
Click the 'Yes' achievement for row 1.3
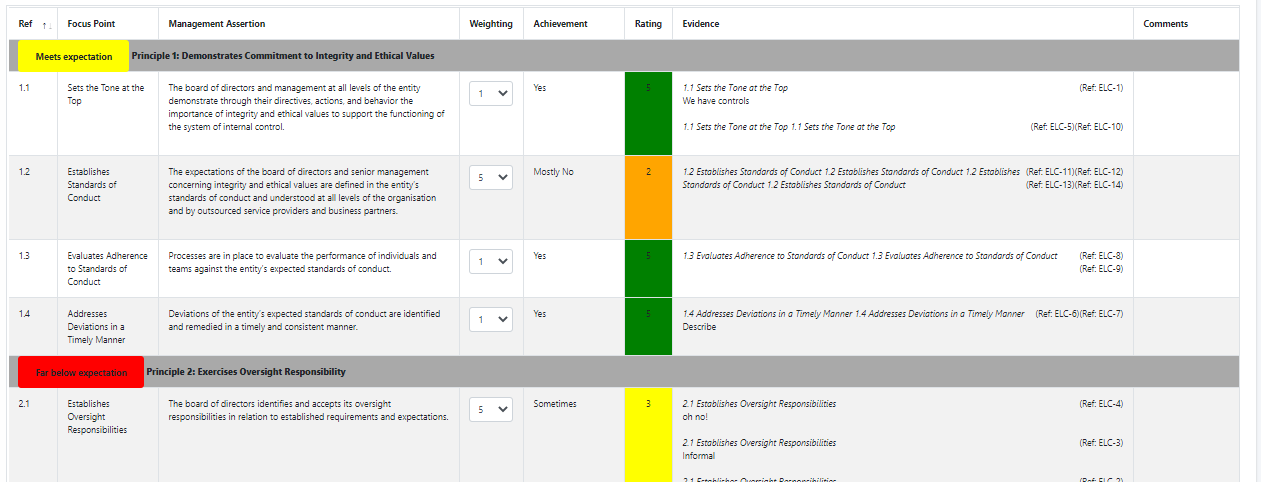540,256
